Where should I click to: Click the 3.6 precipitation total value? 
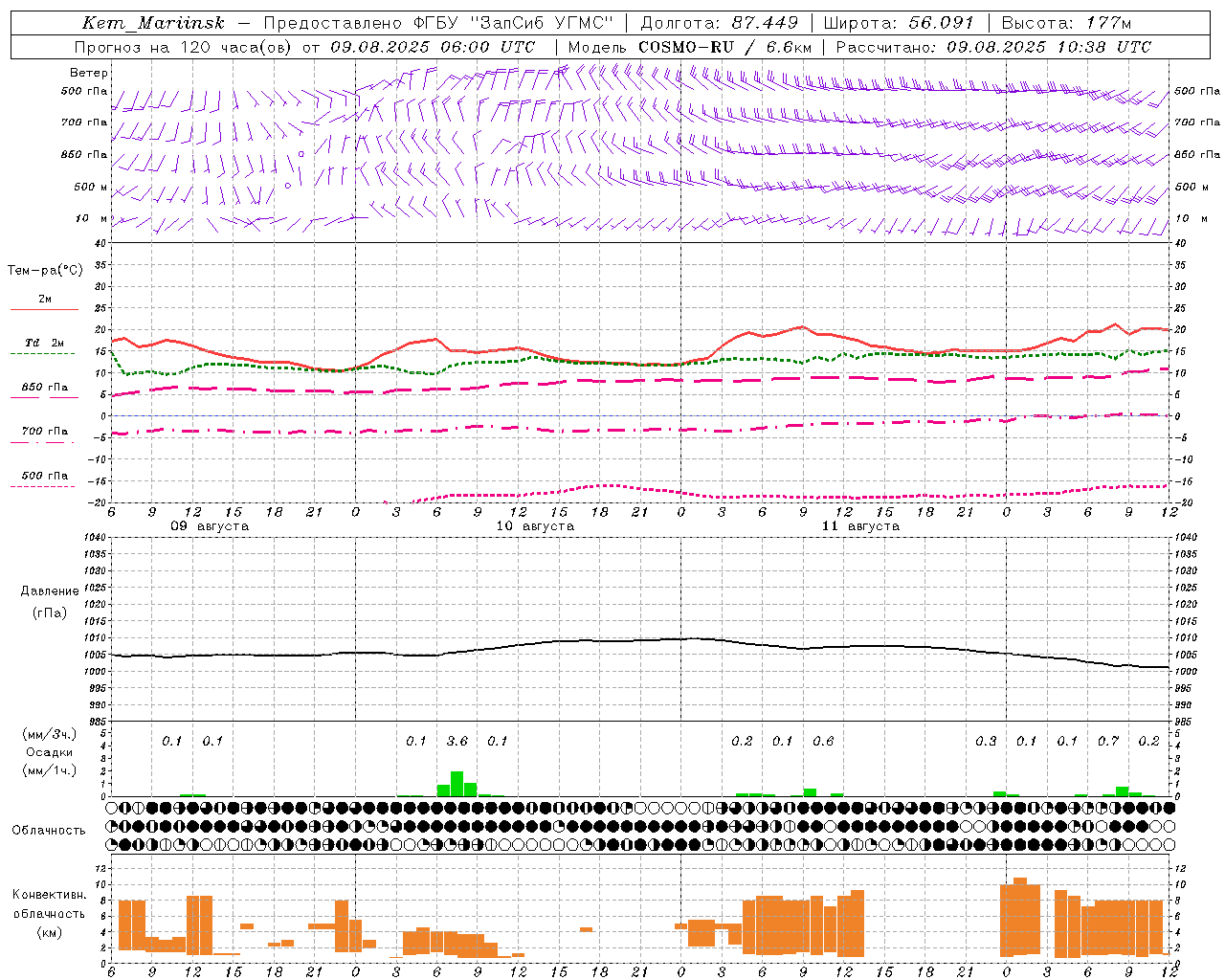[x=457, y=742]
